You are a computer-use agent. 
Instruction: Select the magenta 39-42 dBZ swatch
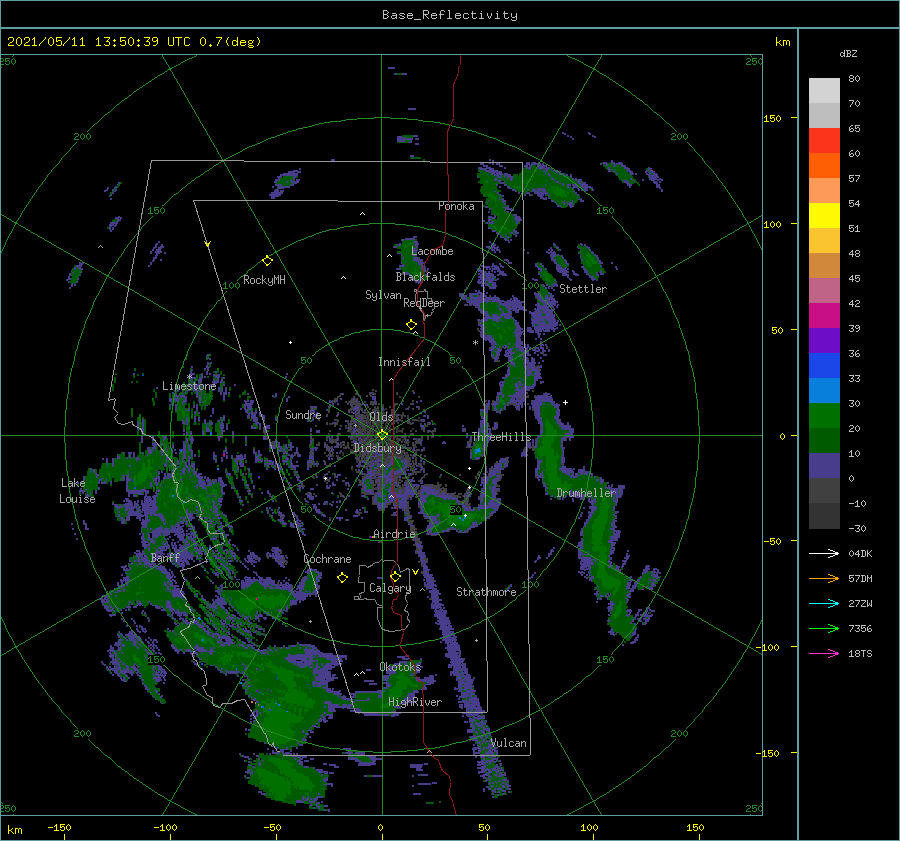point(824,316)
